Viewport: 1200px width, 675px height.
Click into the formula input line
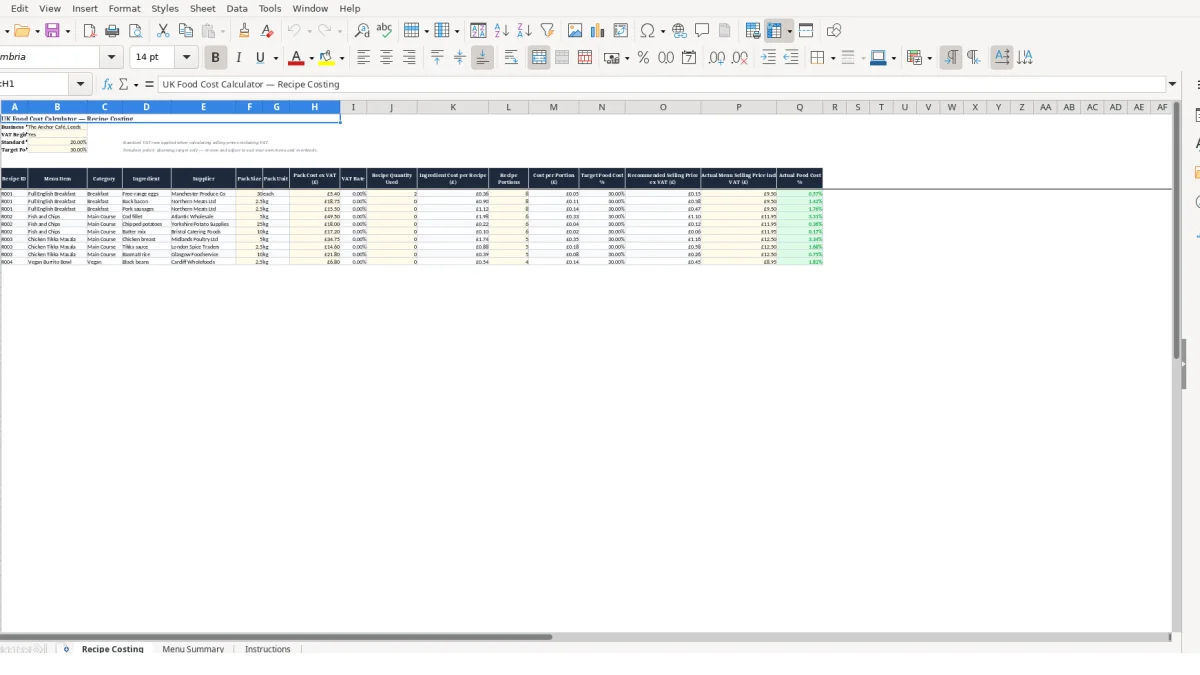pos(661,85)
